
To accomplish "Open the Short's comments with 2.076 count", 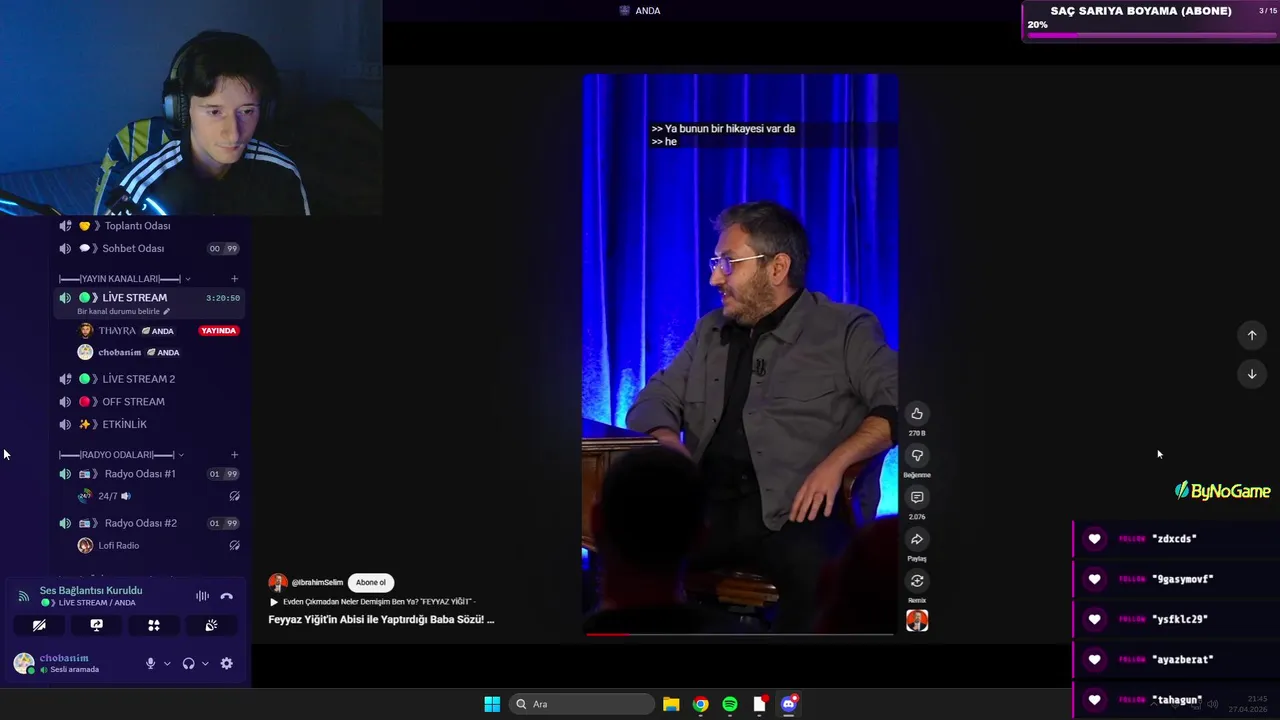I will click(x=917, y=498).
